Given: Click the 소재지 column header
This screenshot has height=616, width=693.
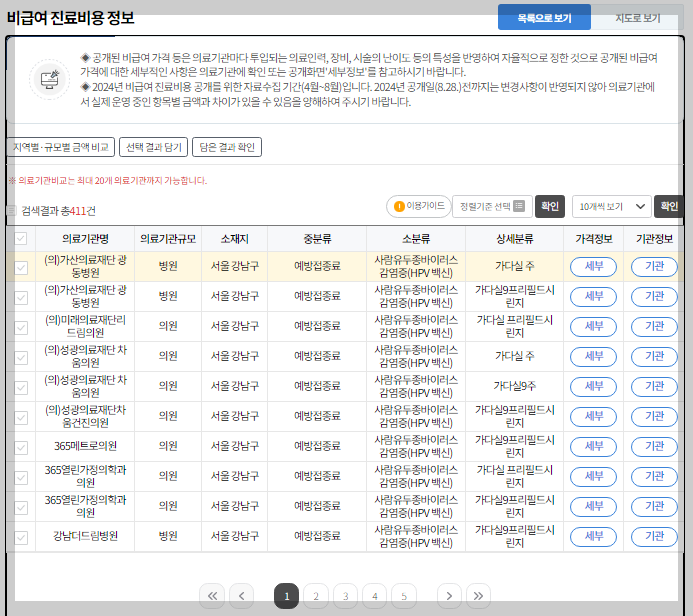Looking at the screenshot, I should (x=234, y=239).
